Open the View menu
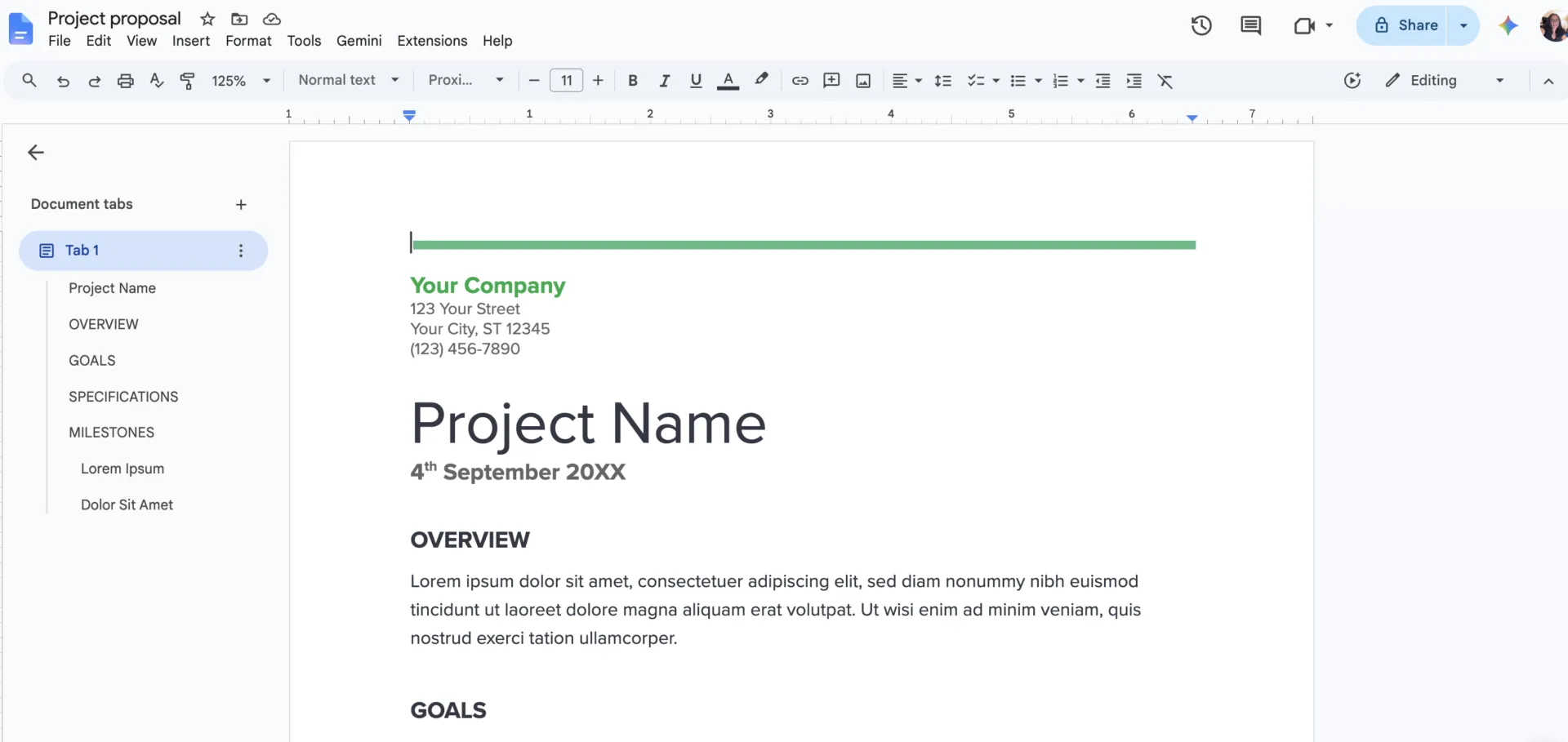Screen dimensions: 1568x742 tap(141, 41)
